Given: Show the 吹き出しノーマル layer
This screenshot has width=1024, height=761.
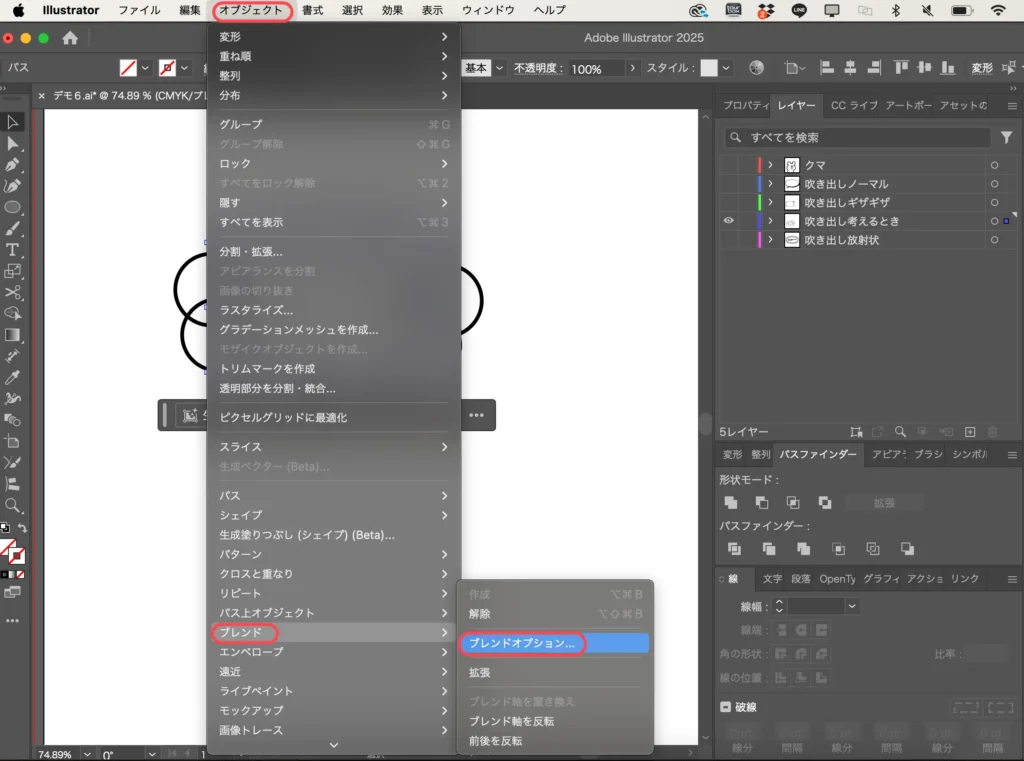Looking at the screenshot, I should point(728,183).
